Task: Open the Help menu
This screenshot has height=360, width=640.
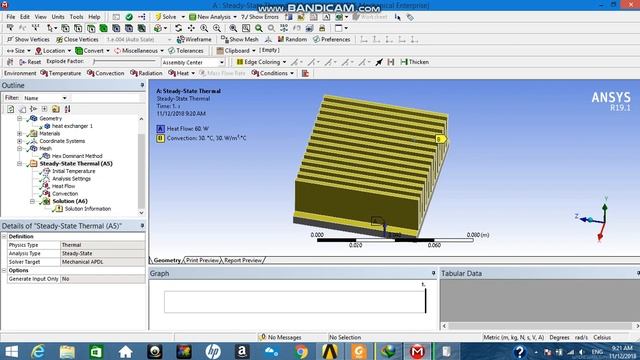Action: (94, 17)
